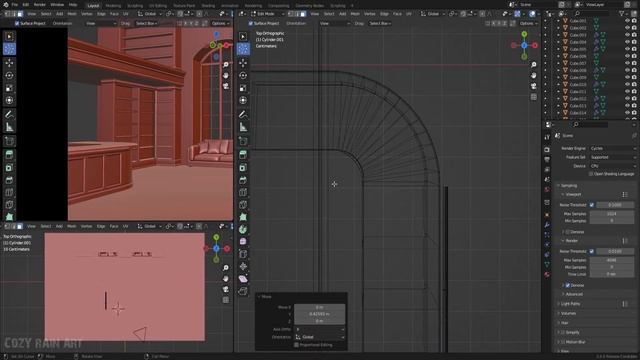
Task: Select the Bevel tool in main viewport
Action: [x=243, y=180]
